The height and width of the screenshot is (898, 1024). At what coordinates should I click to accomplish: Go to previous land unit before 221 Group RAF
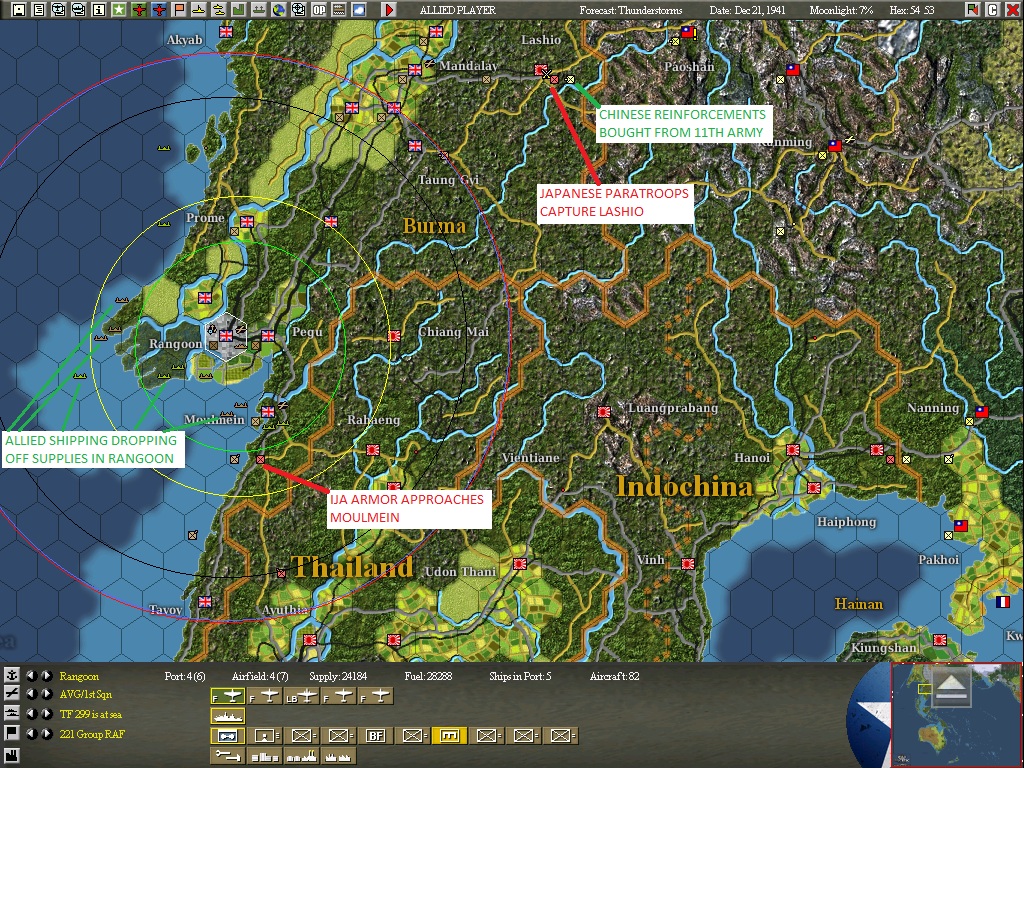[x=31, y=733]
